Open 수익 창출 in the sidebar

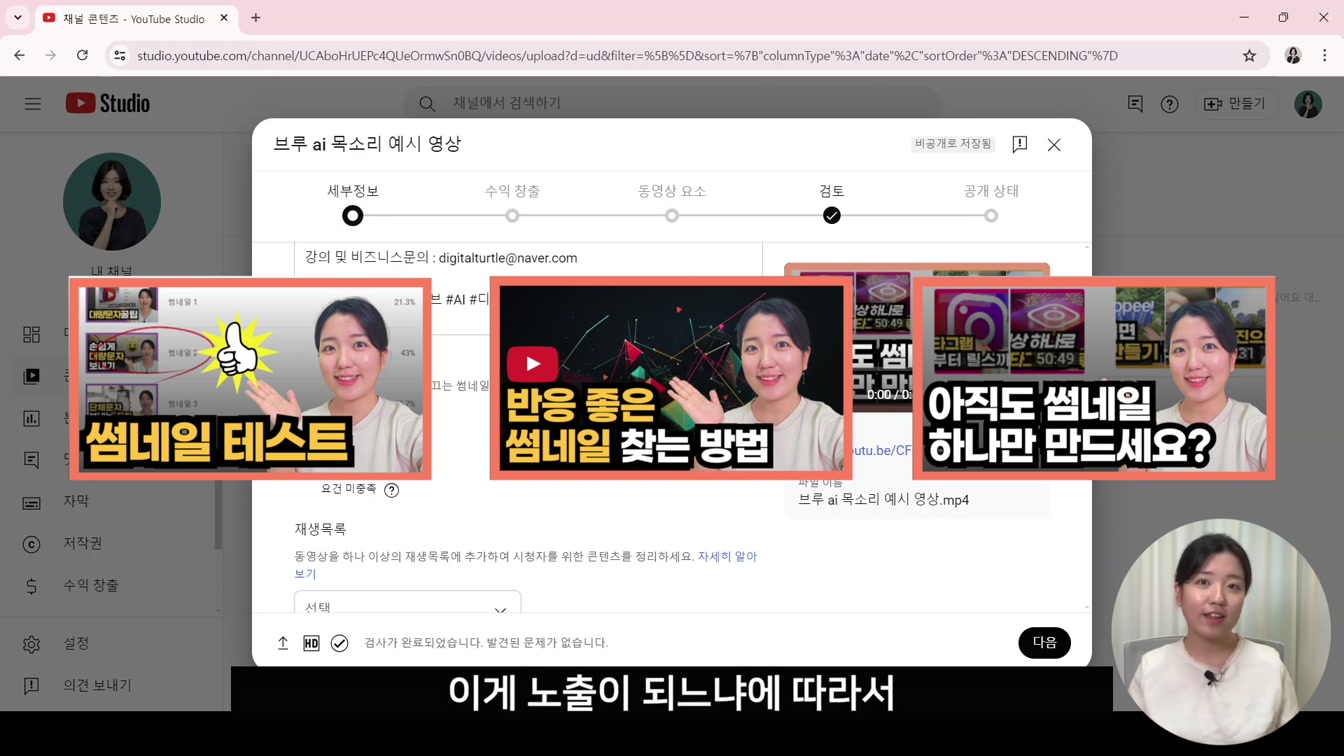[91, 585]
